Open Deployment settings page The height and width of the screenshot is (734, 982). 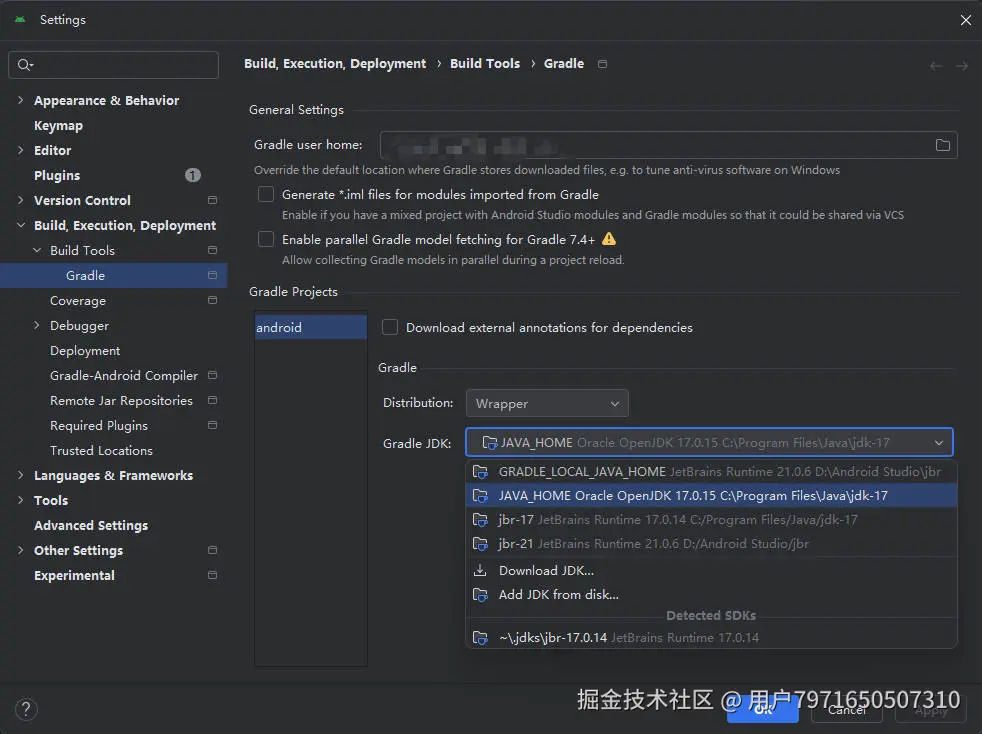pos(85,350)
